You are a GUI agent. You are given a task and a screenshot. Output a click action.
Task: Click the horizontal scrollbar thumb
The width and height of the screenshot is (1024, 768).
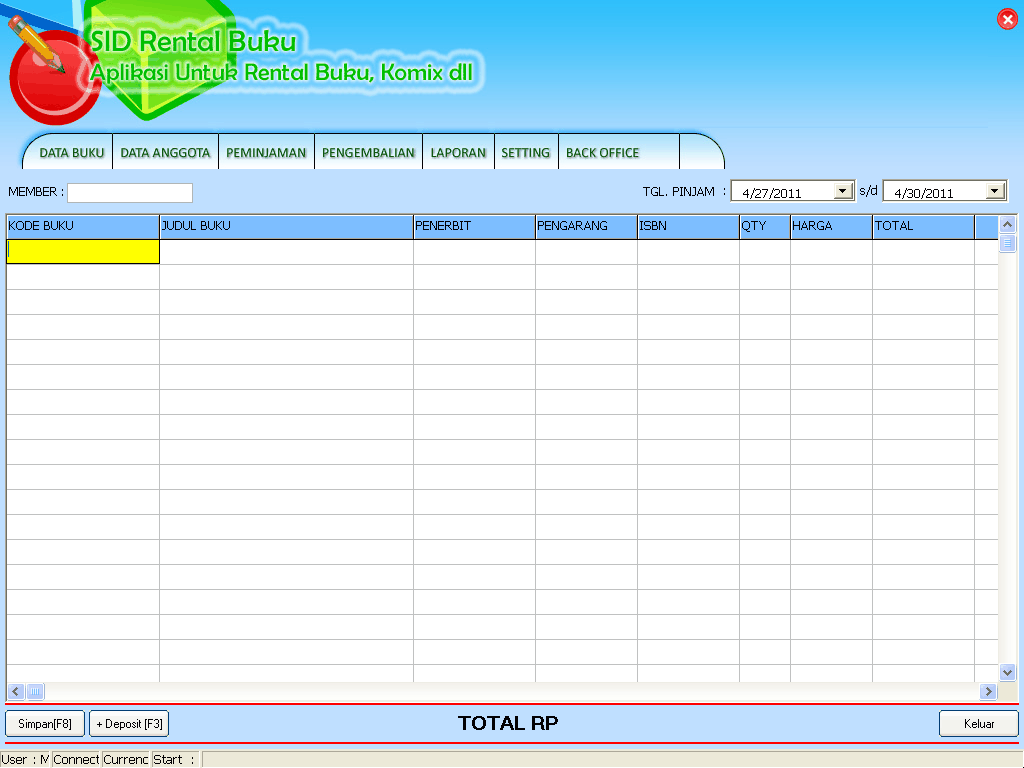[35, 691]
